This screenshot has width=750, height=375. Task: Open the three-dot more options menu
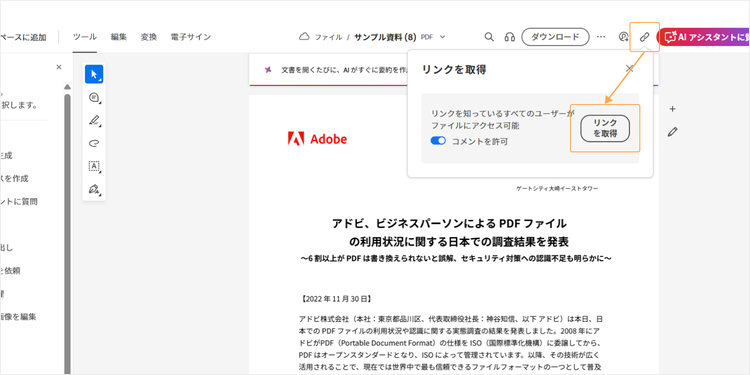(x=601, y=37)
